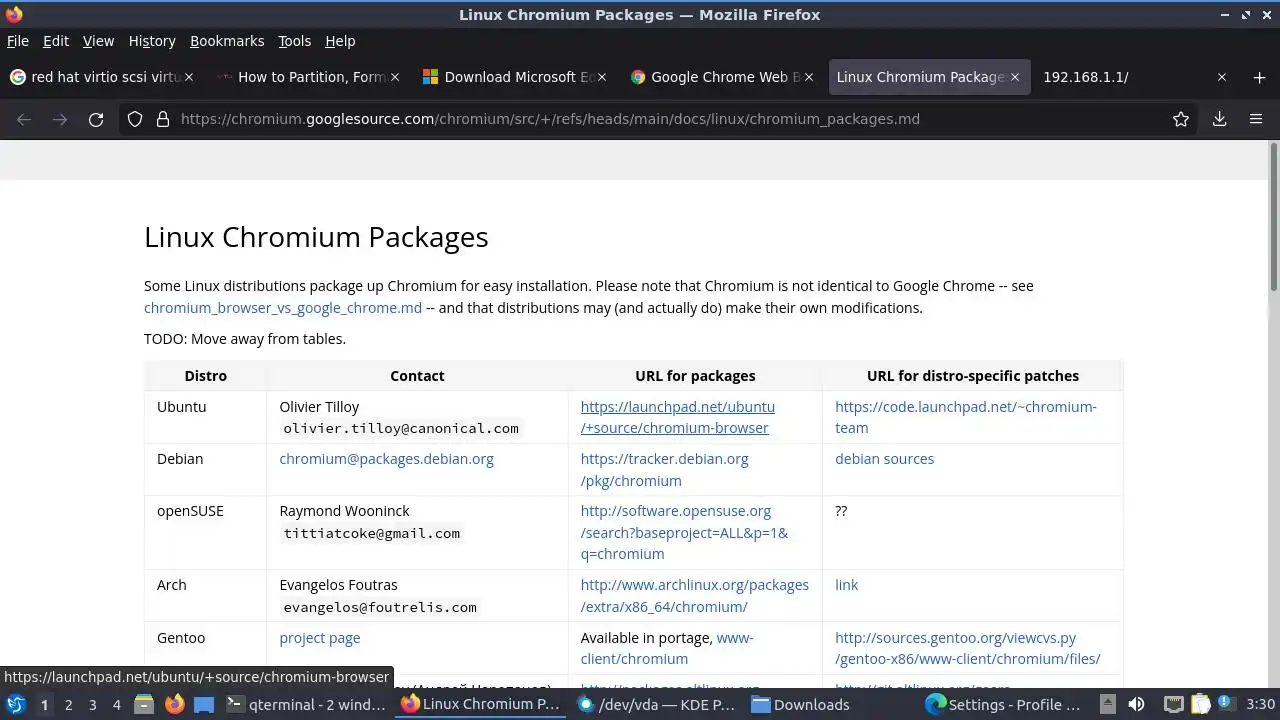Go back to the previous page
This screenshot has height=720, width=1280.
24,119
